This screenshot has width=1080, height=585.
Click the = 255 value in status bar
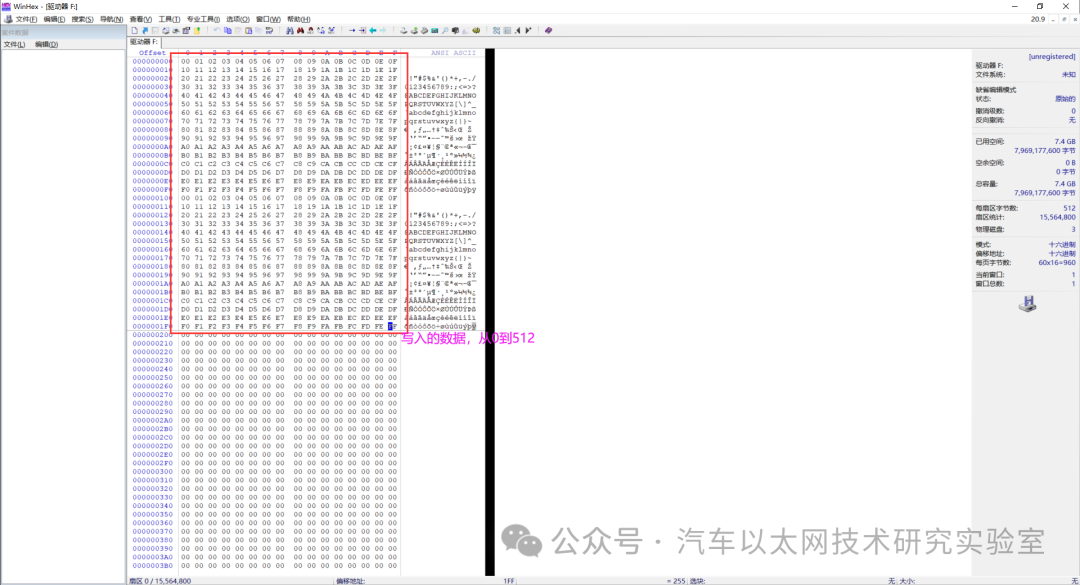(x=676, y=581)
